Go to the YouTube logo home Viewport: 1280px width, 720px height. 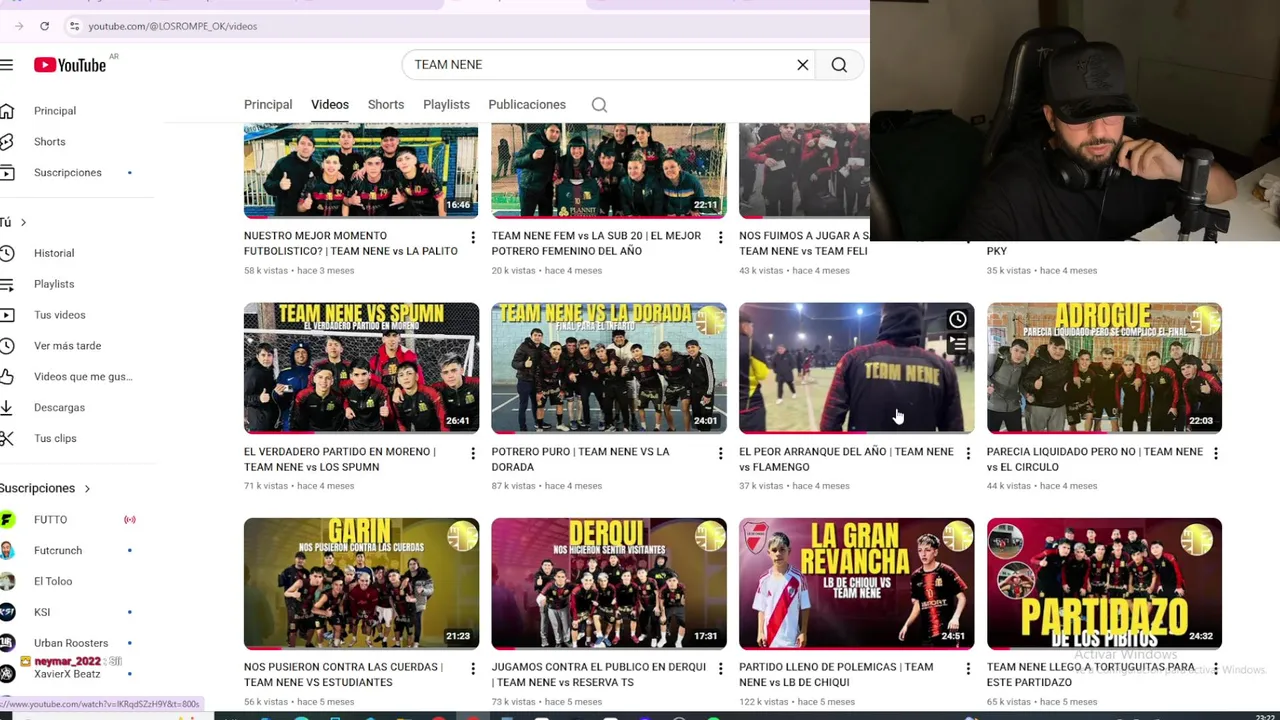coord(70,65)
